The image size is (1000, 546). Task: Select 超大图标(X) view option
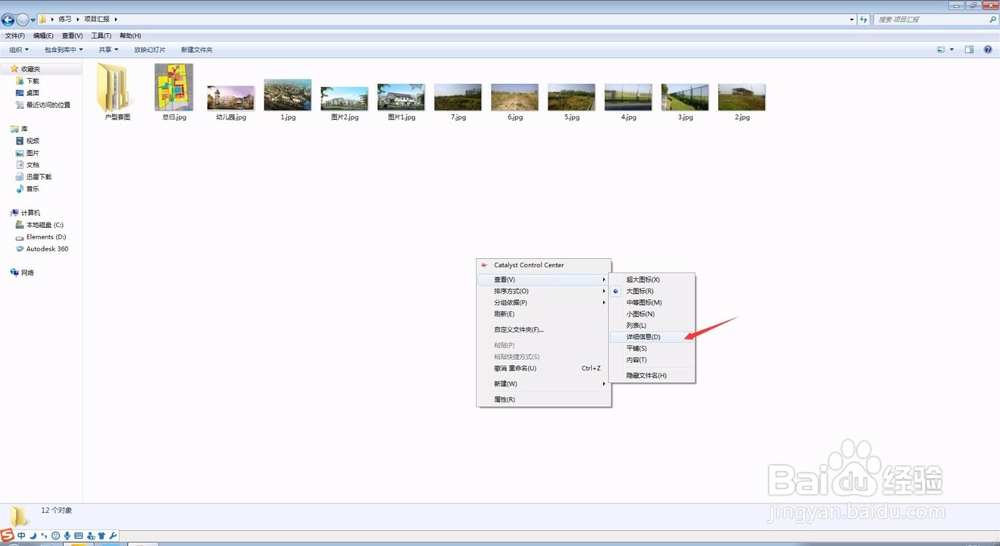point(652,279)
